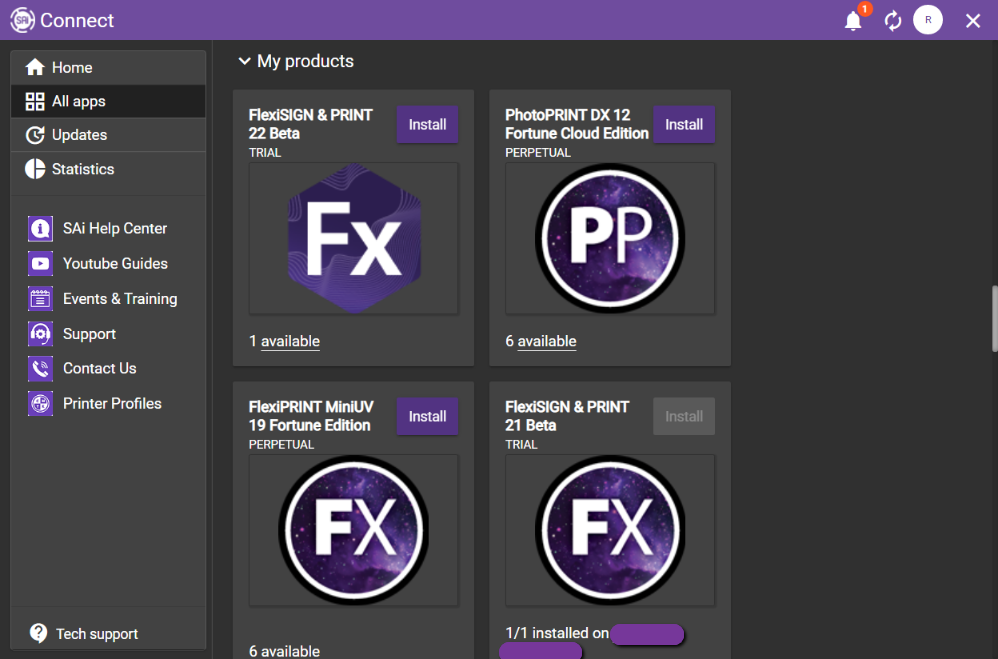The height and width of the screenshot is (659, 998).
Task: Open the notifications bell
Action: tap(853, 21)
